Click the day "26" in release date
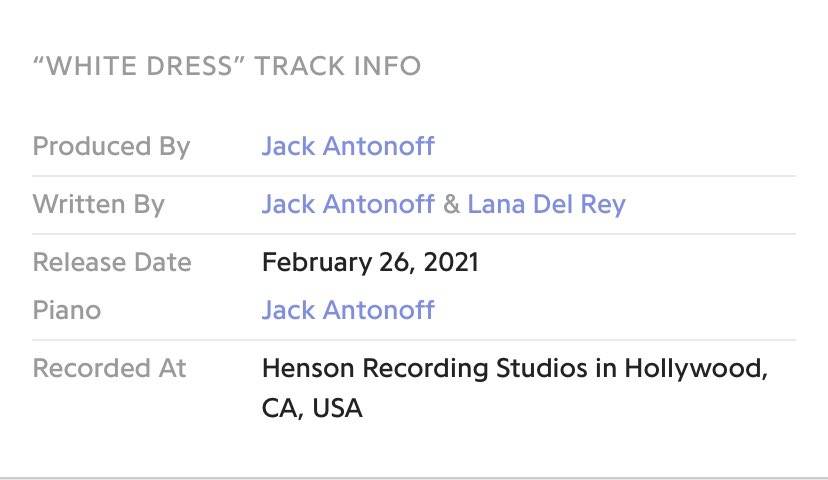Image resolution: width=828 pixels, height=480 pixels. (x=392, y=263)
